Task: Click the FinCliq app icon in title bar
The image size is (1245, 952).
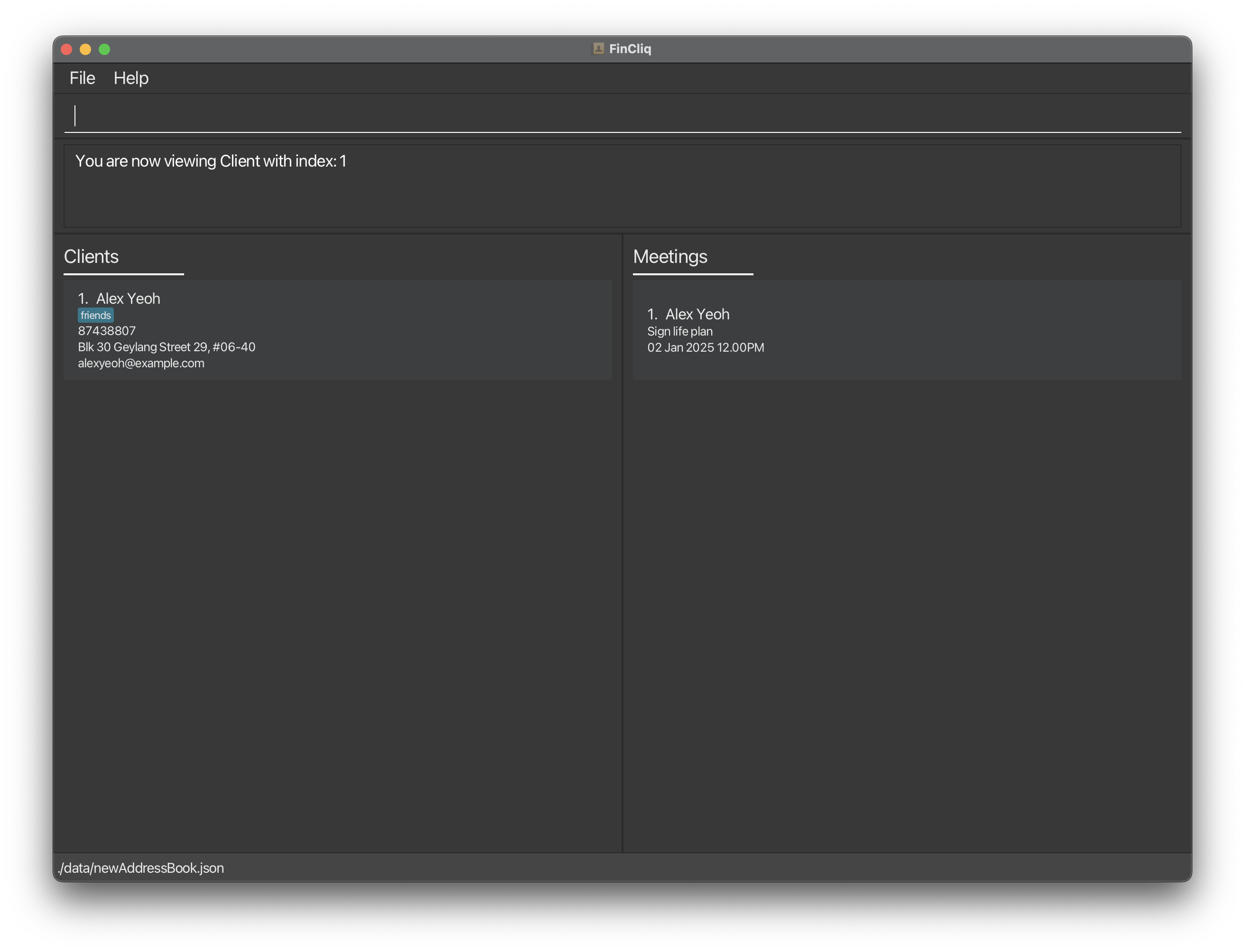Action: (598, 49)
